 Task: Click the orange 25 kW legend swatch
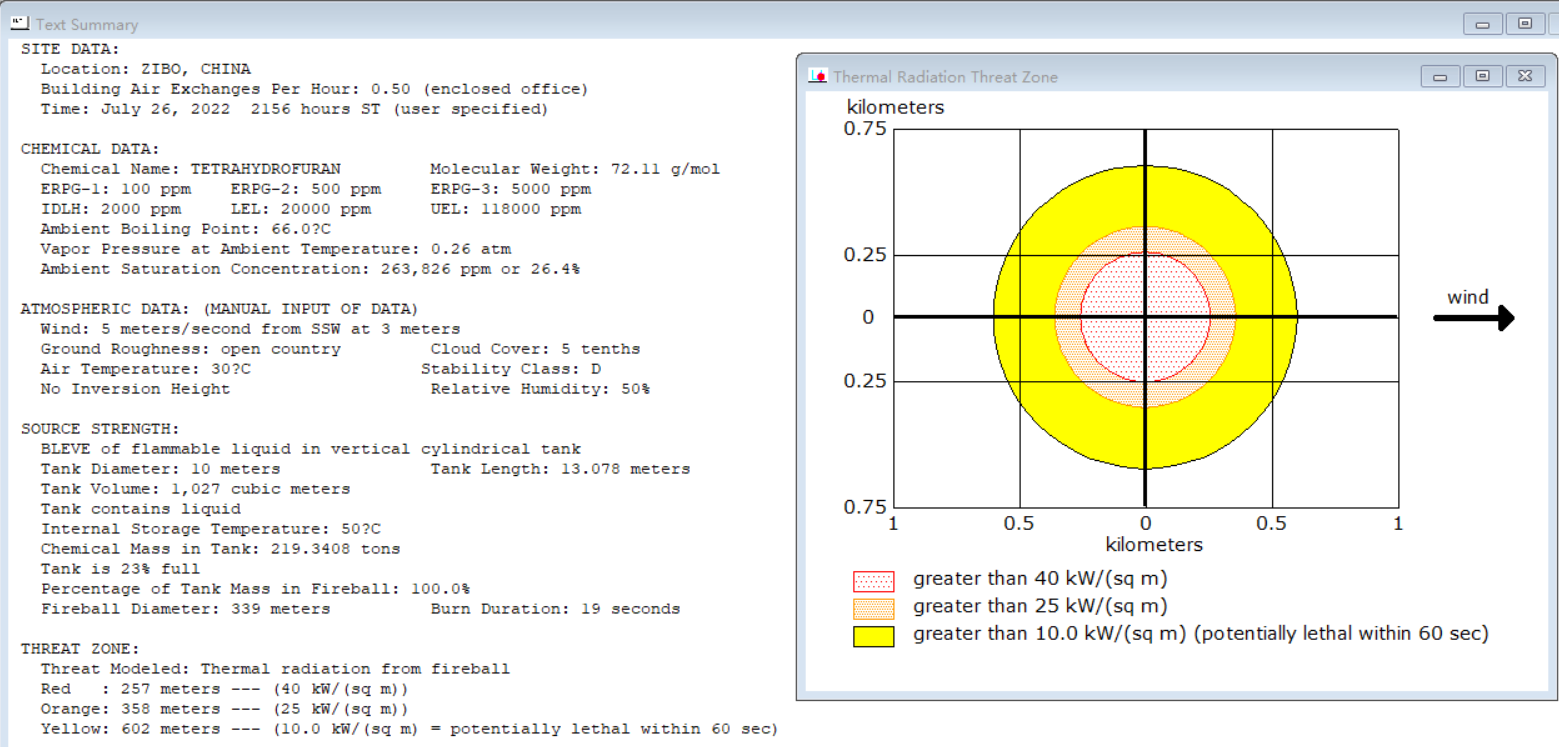click(x=873, y=608)
